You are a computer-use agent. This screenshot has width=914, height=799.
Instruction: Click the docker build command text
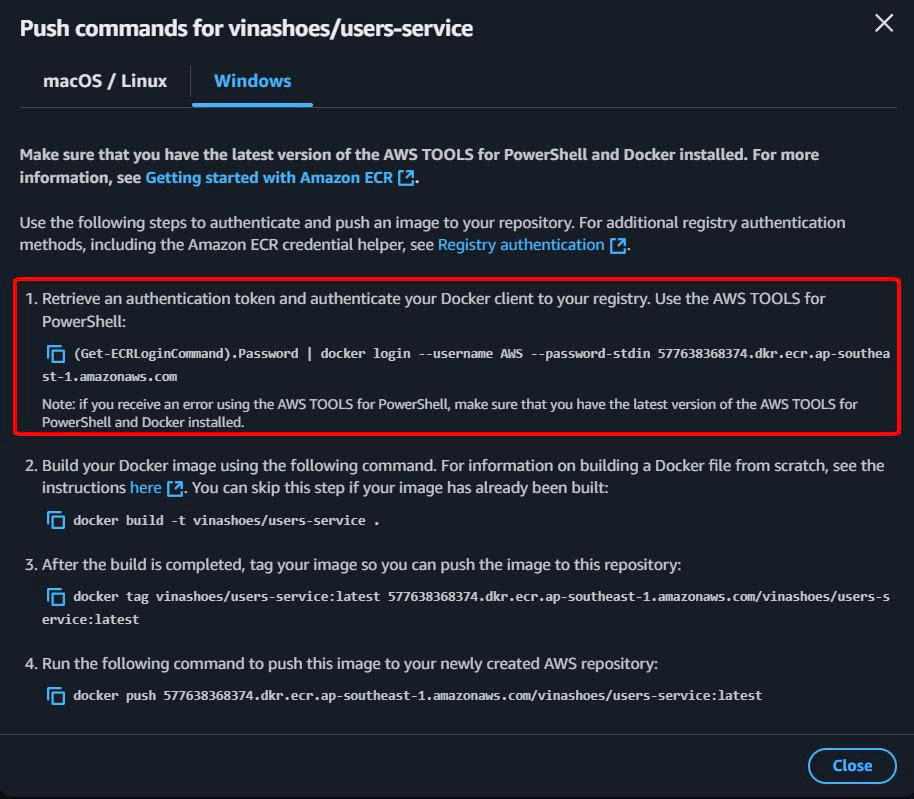click(226, 520)
